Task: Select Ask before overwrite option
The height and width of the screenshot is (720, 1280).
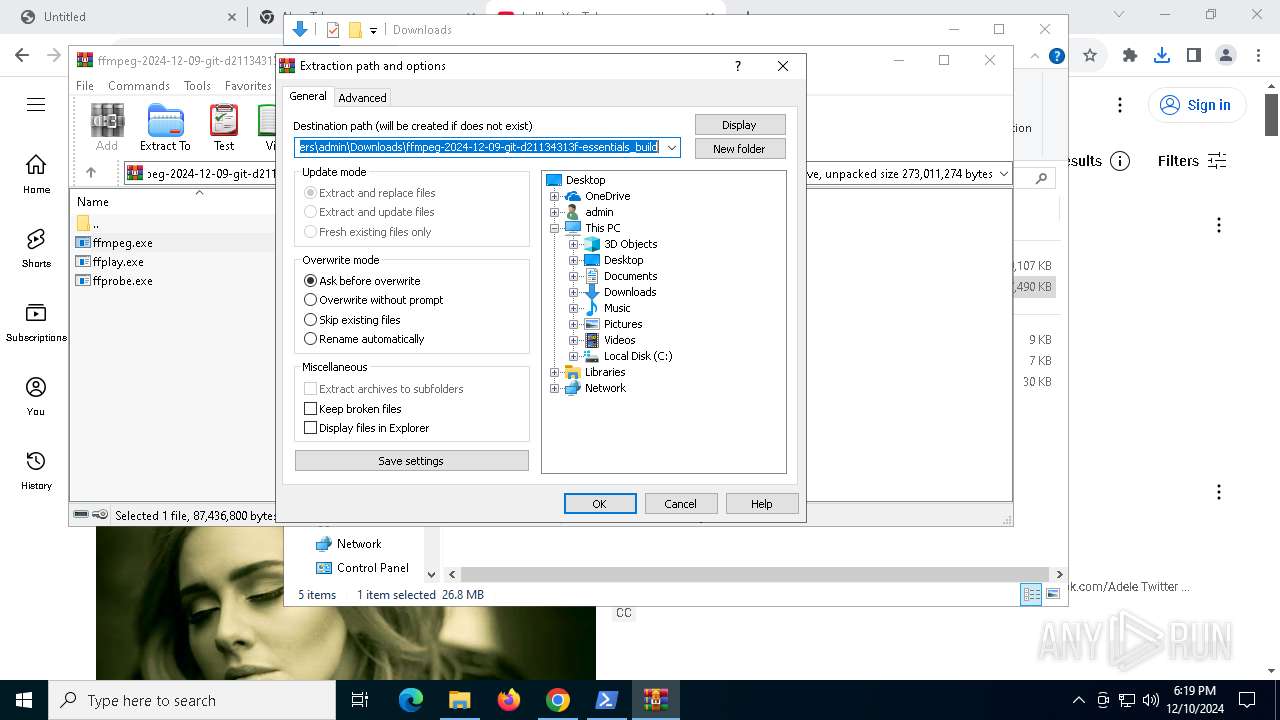Action: (362, 281)
